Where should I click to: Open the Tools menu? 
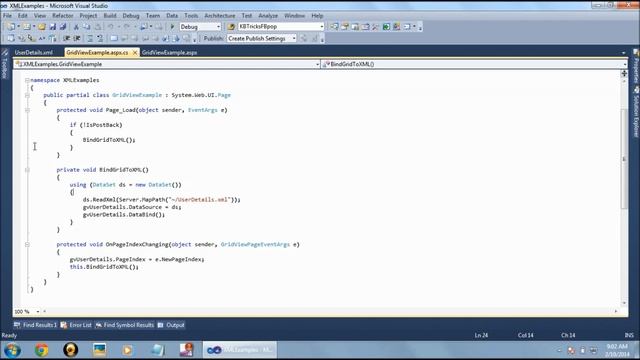pyautogui.click(x=191, y=16)
